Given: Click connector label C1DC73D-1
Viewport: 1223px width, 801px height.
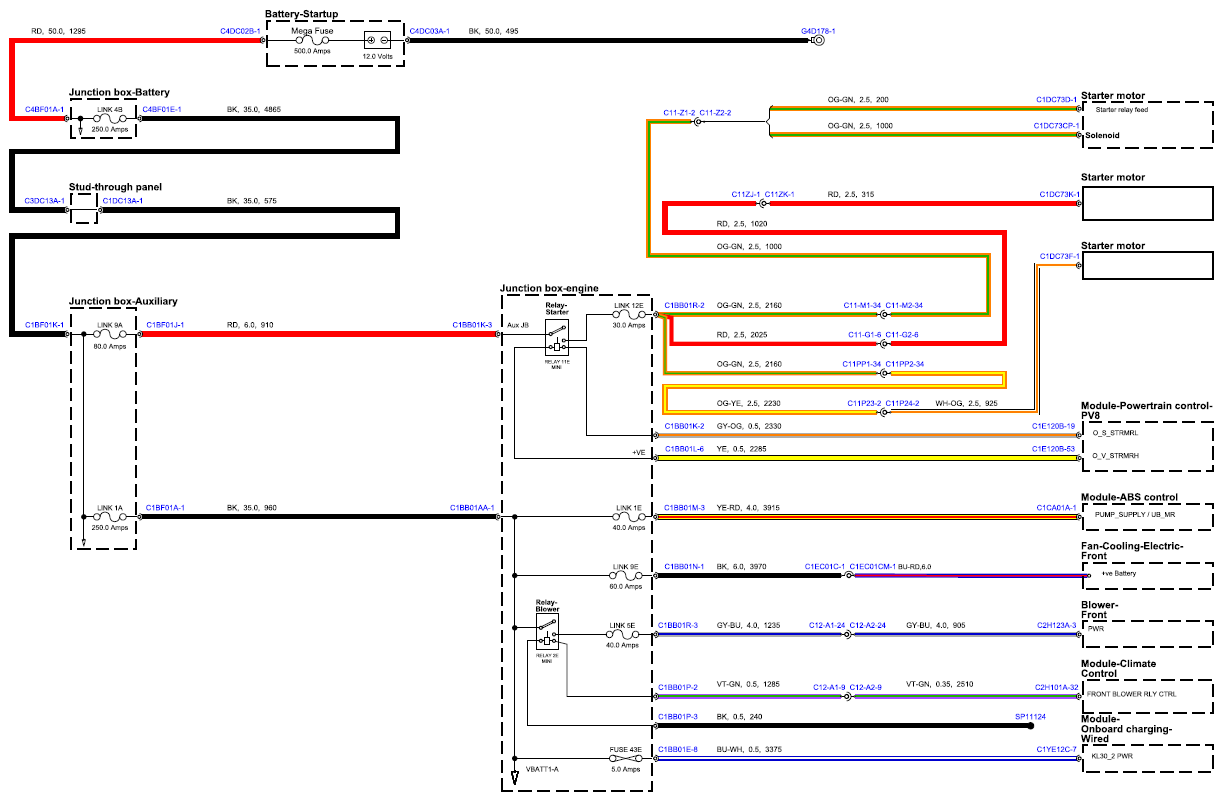Looking at the screenshot, I should pos(1056,100).
